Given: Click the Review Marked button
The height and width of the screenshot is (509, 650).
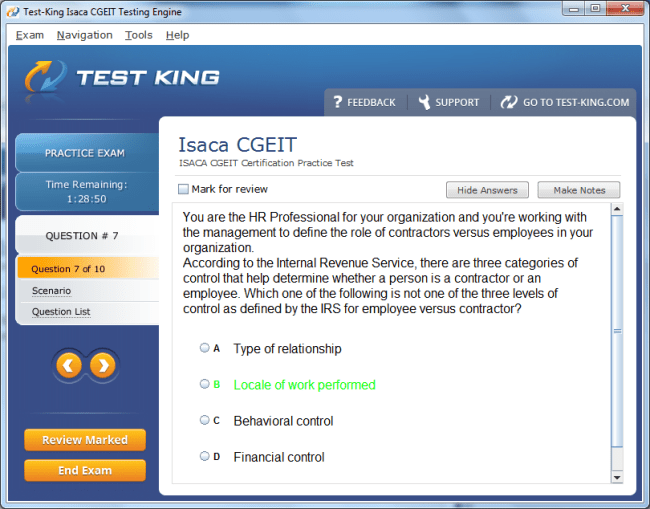Looking at the screenshot, I should [x=85, y=440].
